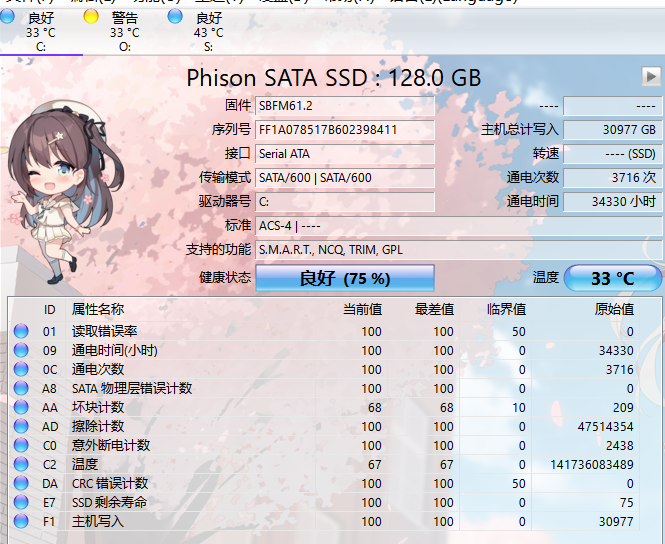Select the SATA 物理层错误计数 attribute name
This screenshot has width=665, height=544.
tap(132, 388)
